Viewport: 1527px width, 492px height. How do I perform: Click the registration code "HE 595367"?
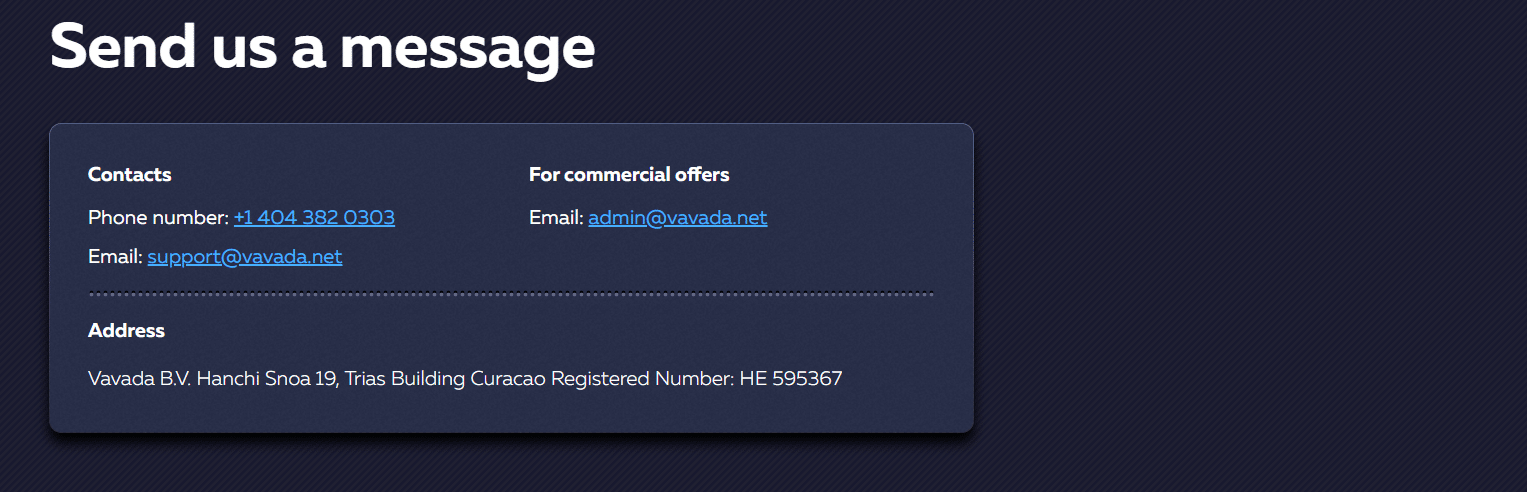click(791, 379)
